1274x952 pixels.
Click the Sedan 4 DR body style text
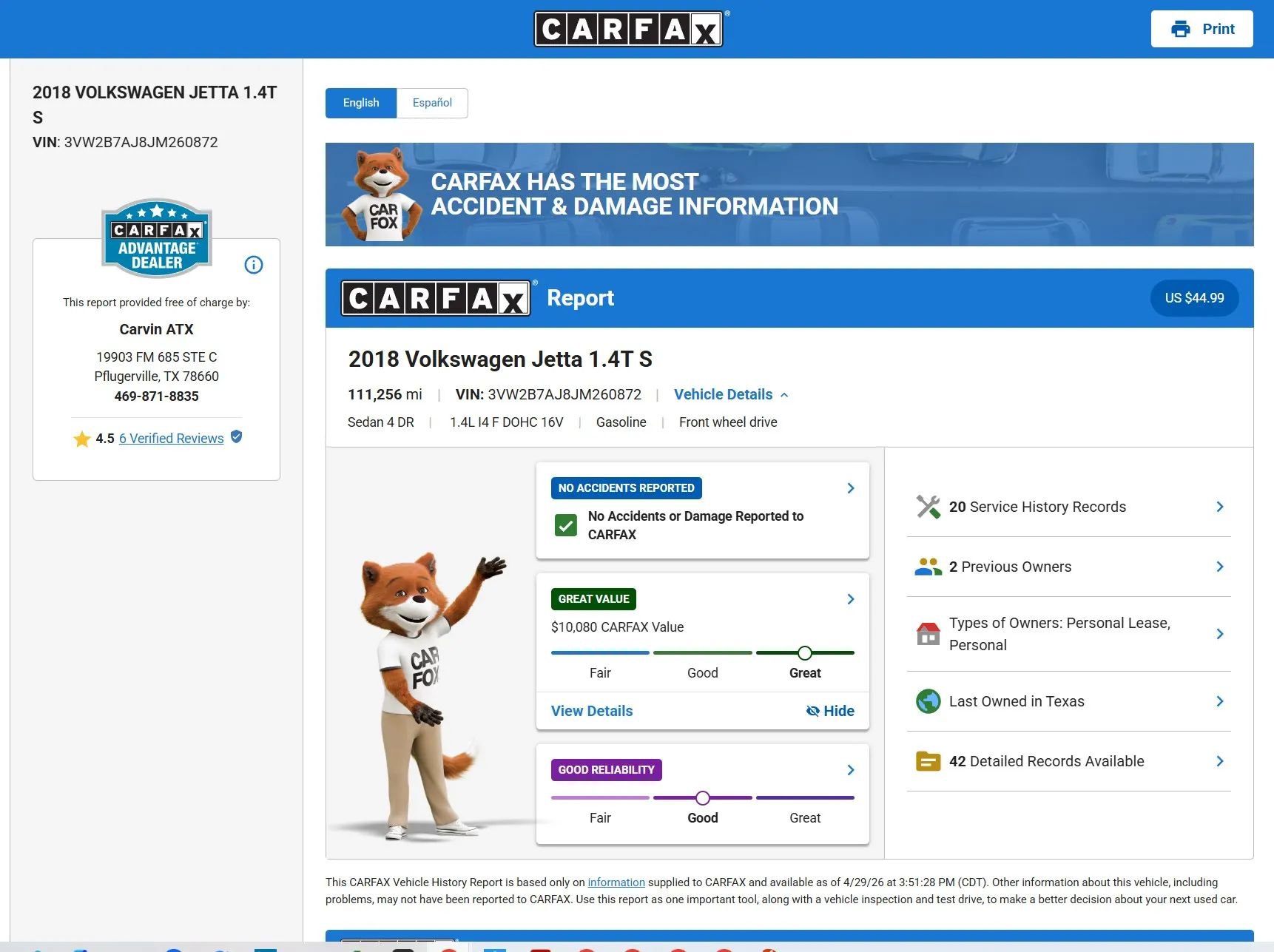(381, 422)
